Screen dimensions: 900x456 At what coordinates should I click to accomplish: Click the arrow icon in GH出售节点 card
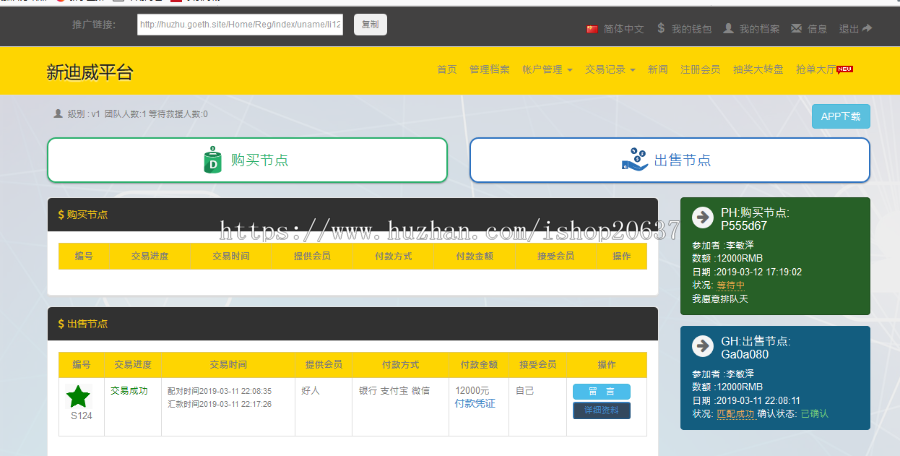pos(703,346)
